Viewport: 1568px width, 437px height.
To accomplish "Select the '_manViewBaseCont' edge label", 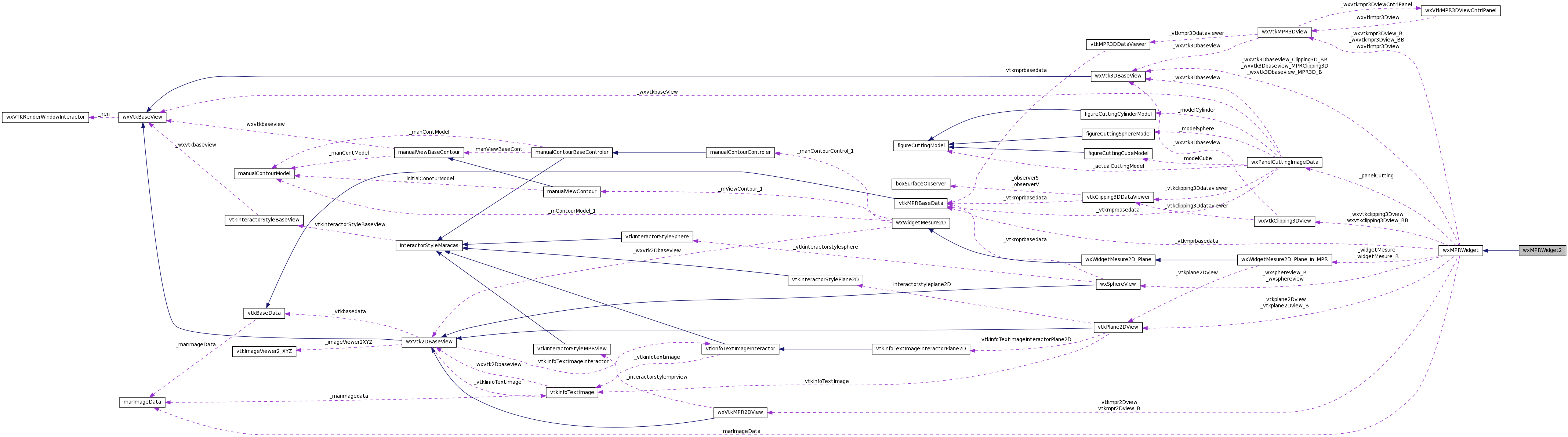I will click(x=498, y=149).
